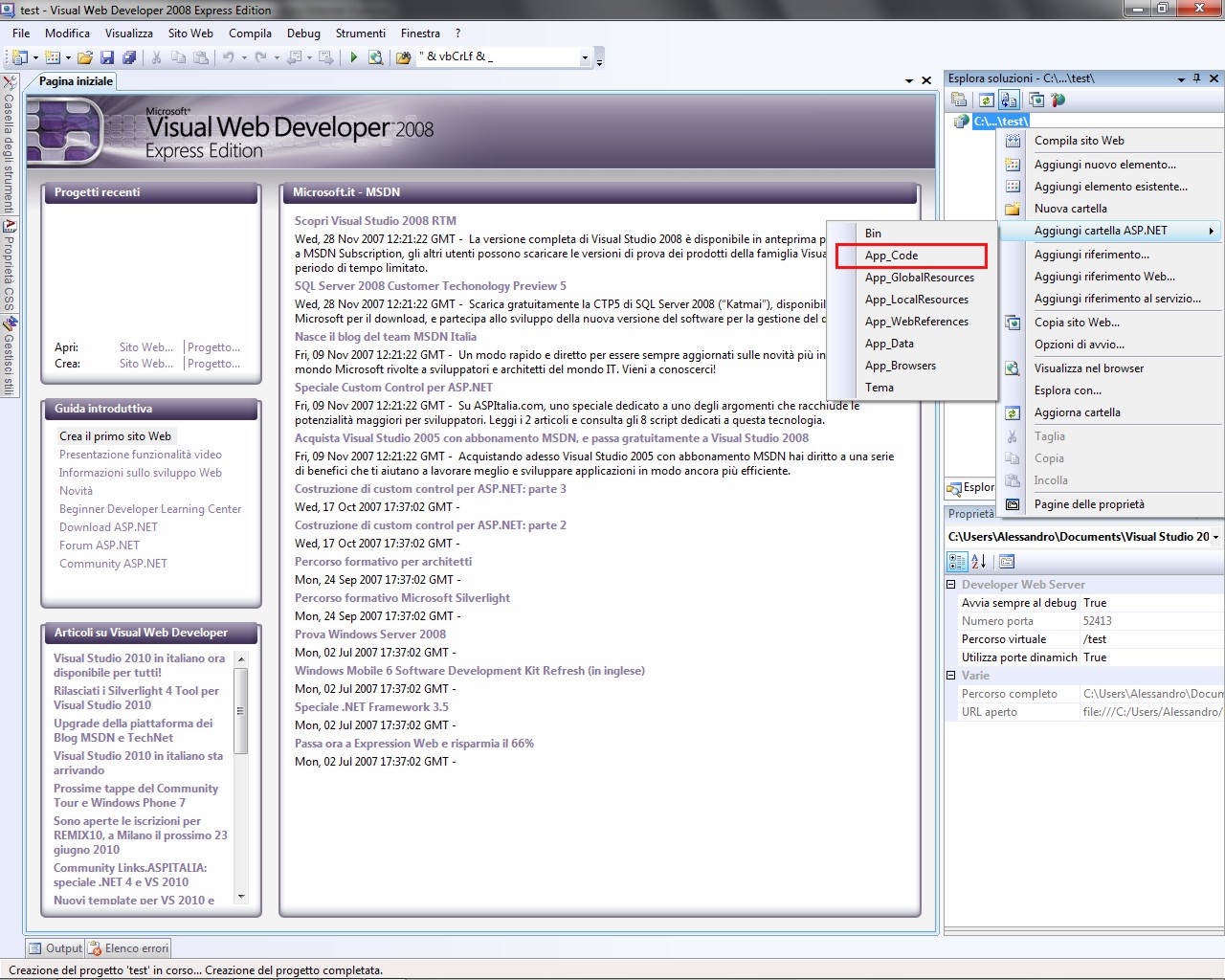Open the File menu
Viewport: 1225px width, 980px height.
click(21, 33)
